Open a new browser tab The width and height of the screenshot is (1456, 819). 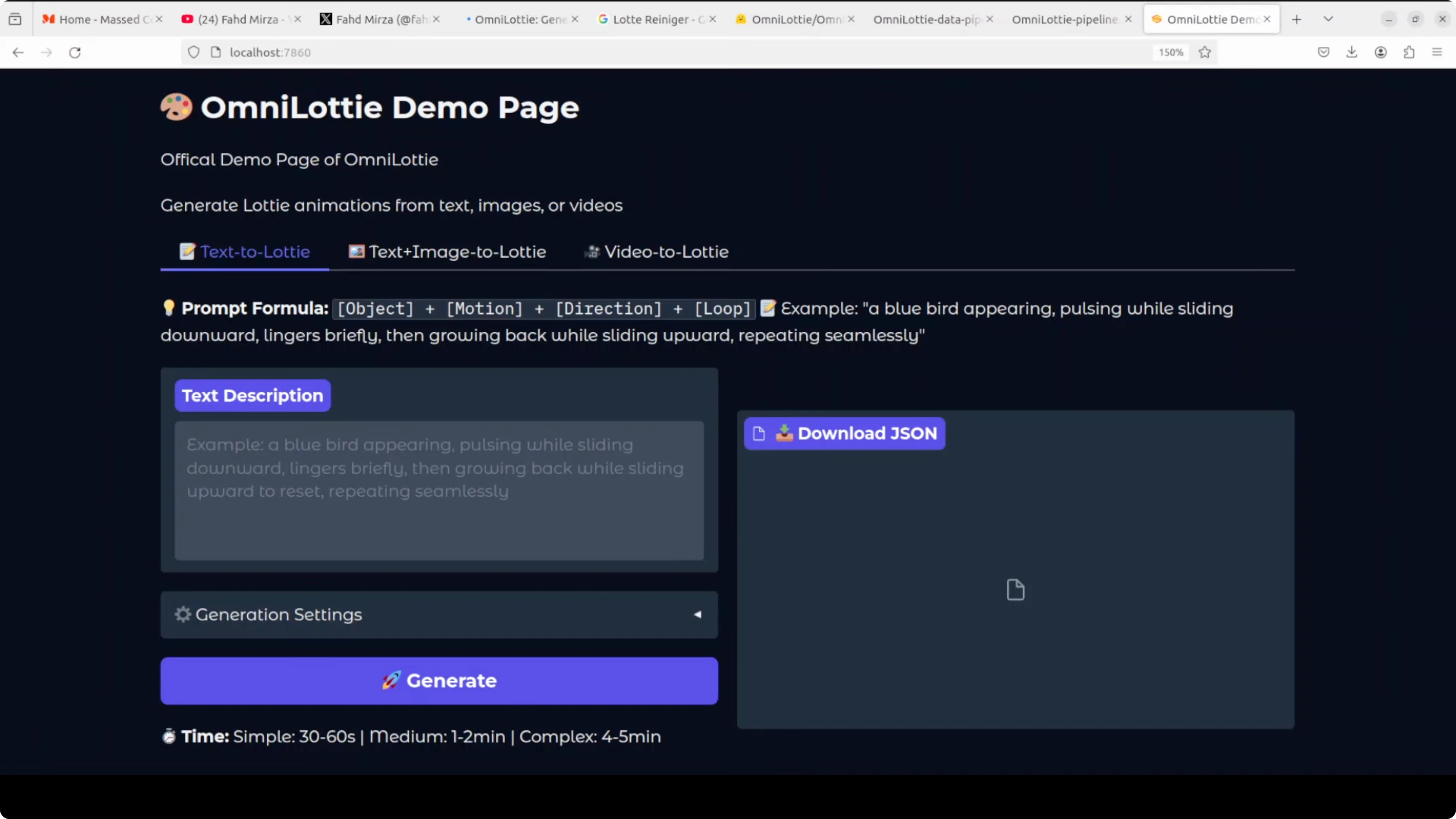pyautogui.click(x=1296, y=18)
